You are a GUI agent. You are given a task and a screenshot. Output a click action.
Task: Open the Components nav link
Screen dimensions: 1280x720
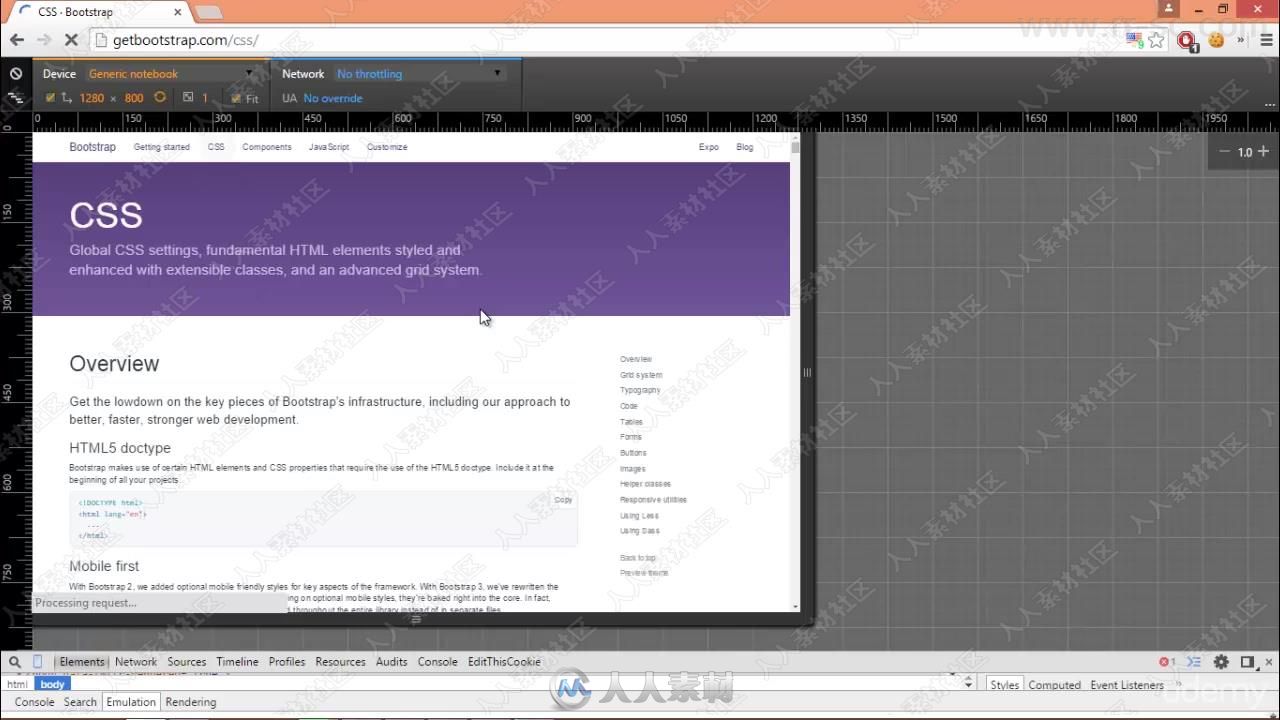point(267,147)
